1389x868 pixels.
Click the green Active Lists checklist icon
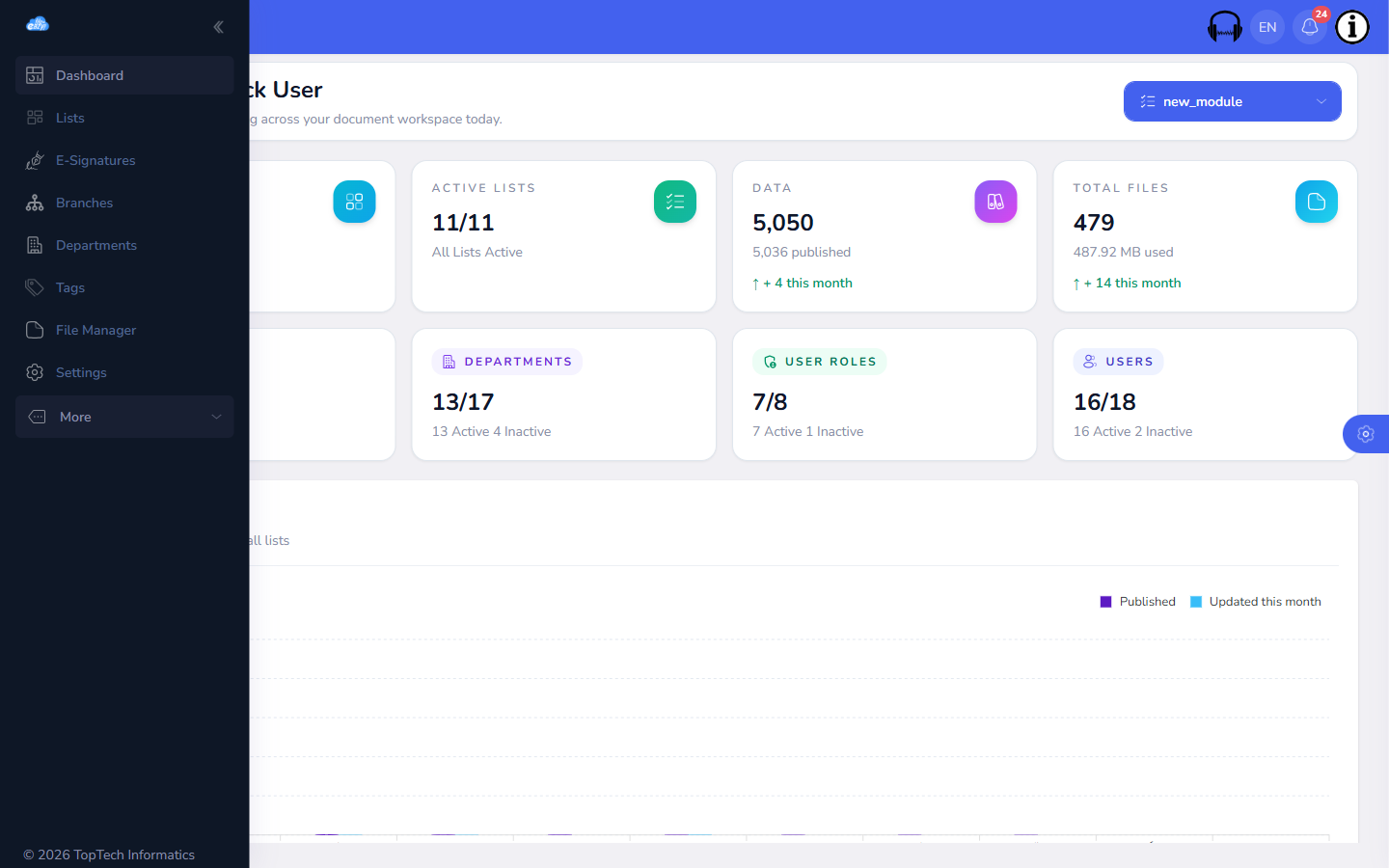click(675, 202)
